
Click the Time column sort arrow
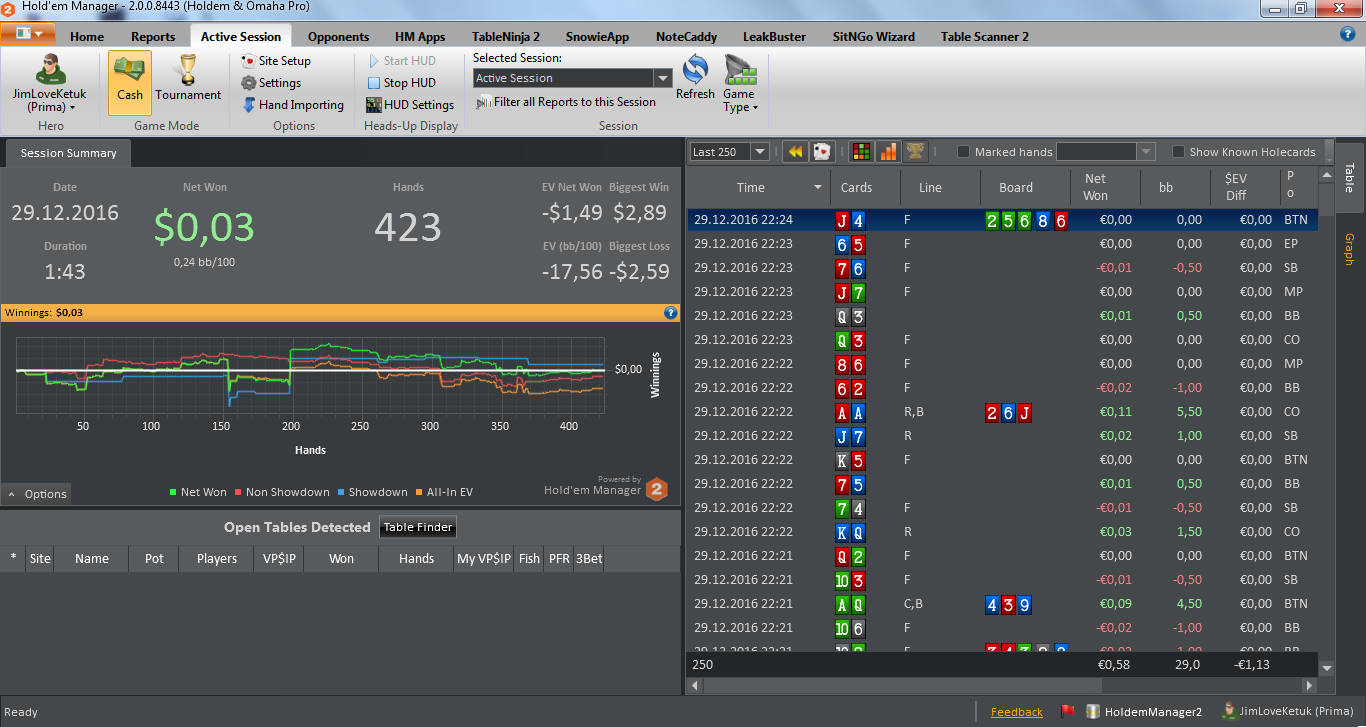(x=818, y=188)
